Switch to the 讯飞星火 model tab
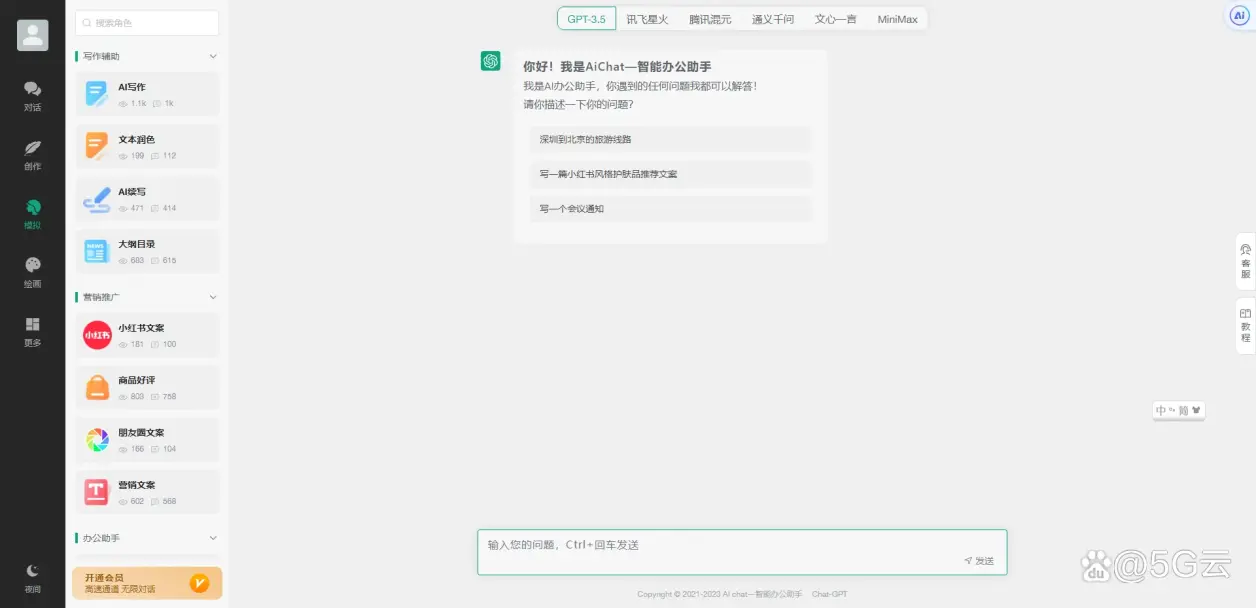The width and height of the screenshot is (1256, 608). [x=647, y=19]
